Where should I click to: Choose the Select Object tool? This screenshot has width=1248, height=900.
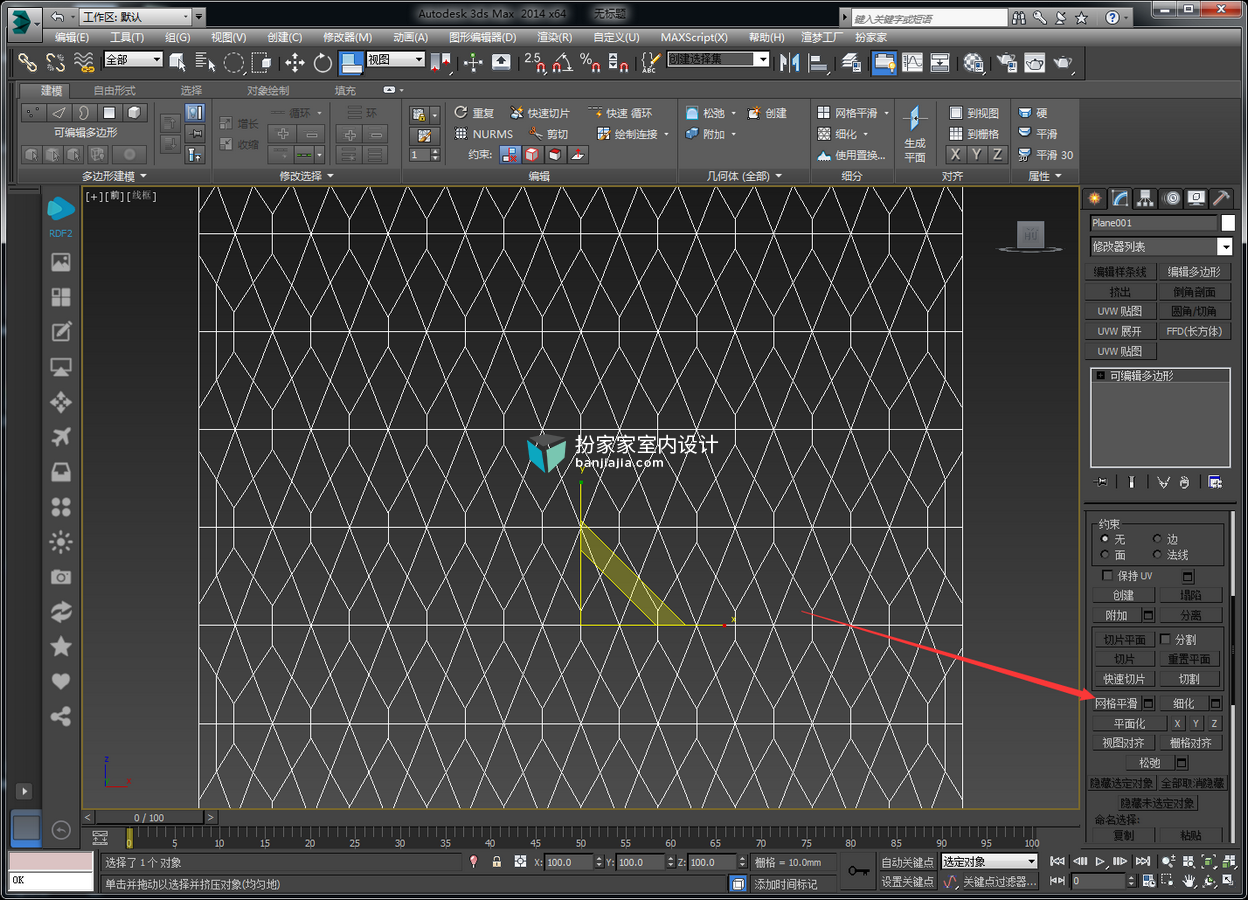pos(178,62)
